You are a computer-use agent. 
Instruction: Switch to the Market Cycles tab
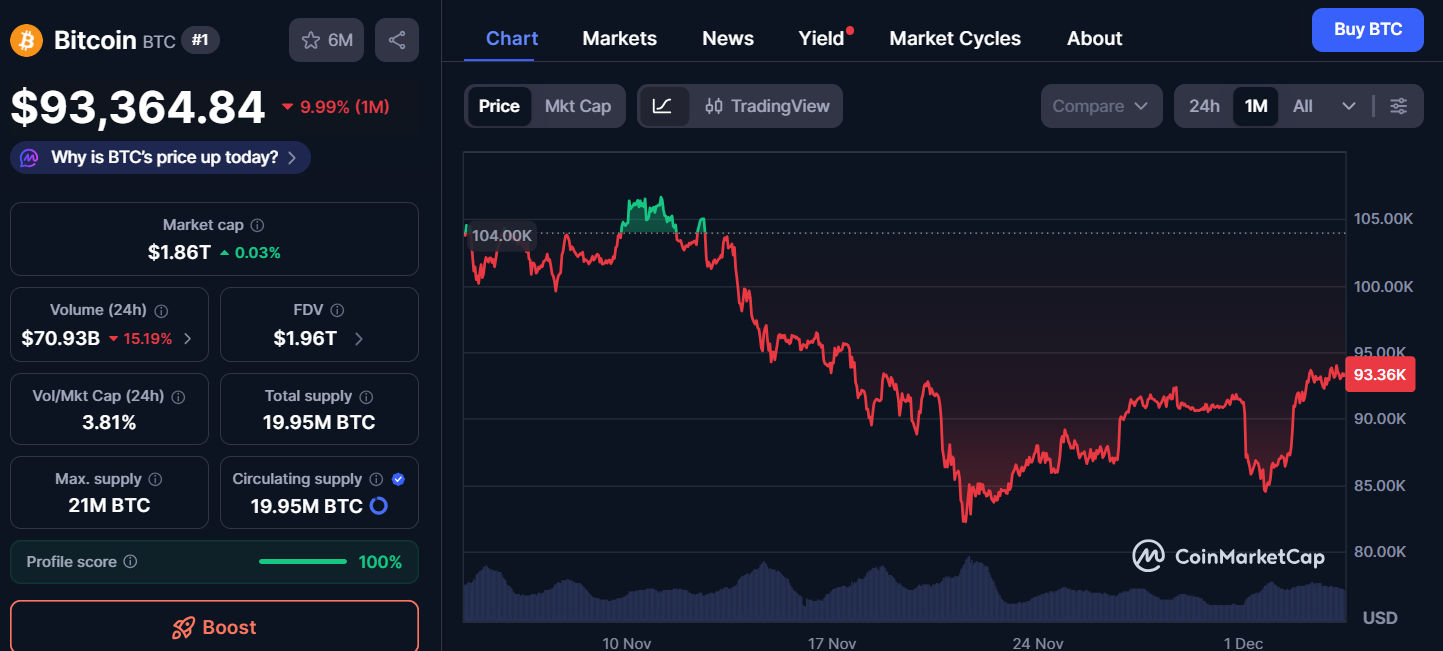(x=954, y=38)
